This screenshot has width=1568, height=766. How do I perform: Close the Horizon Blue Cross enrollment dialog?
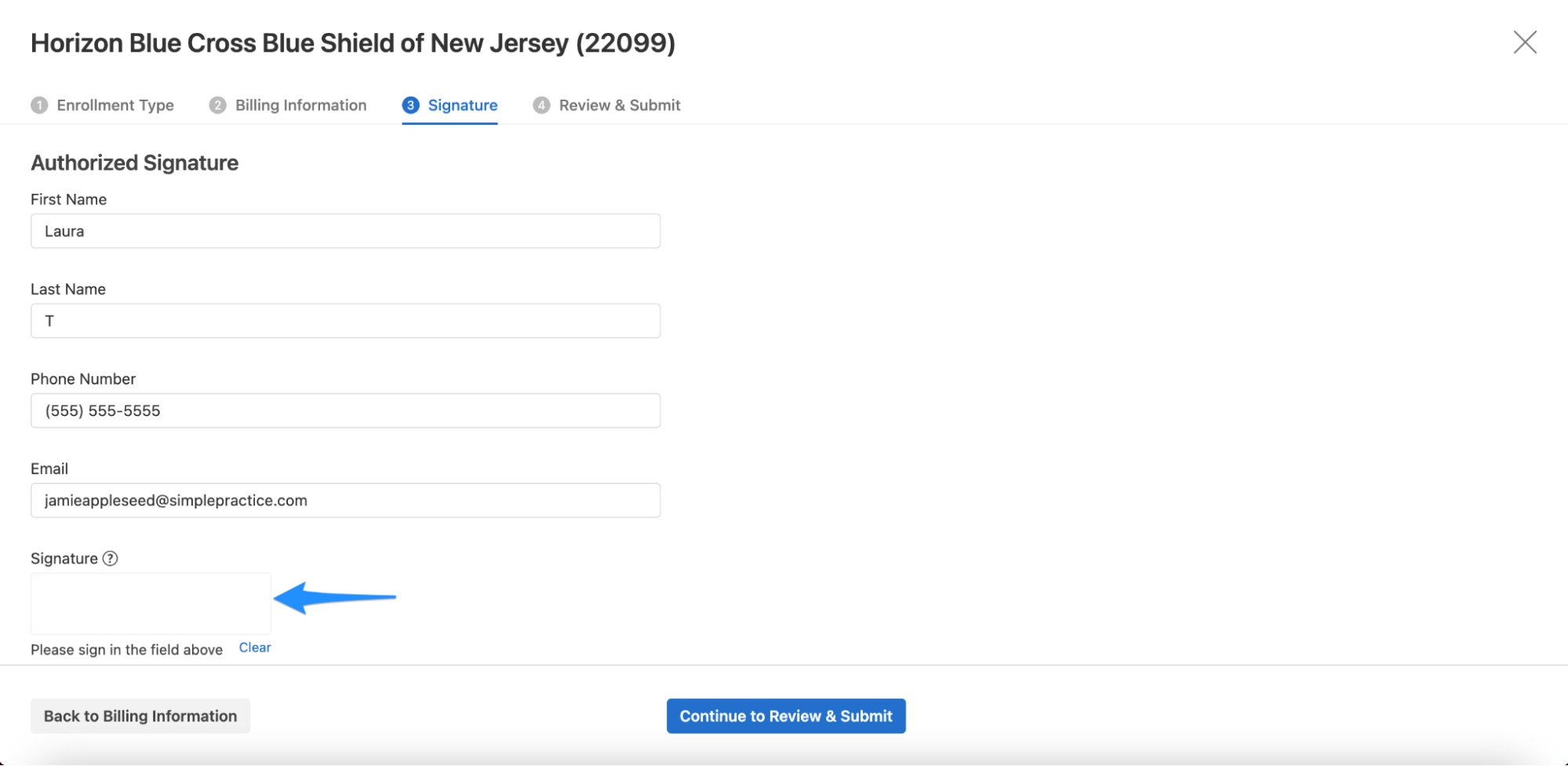coord(1524,42)
